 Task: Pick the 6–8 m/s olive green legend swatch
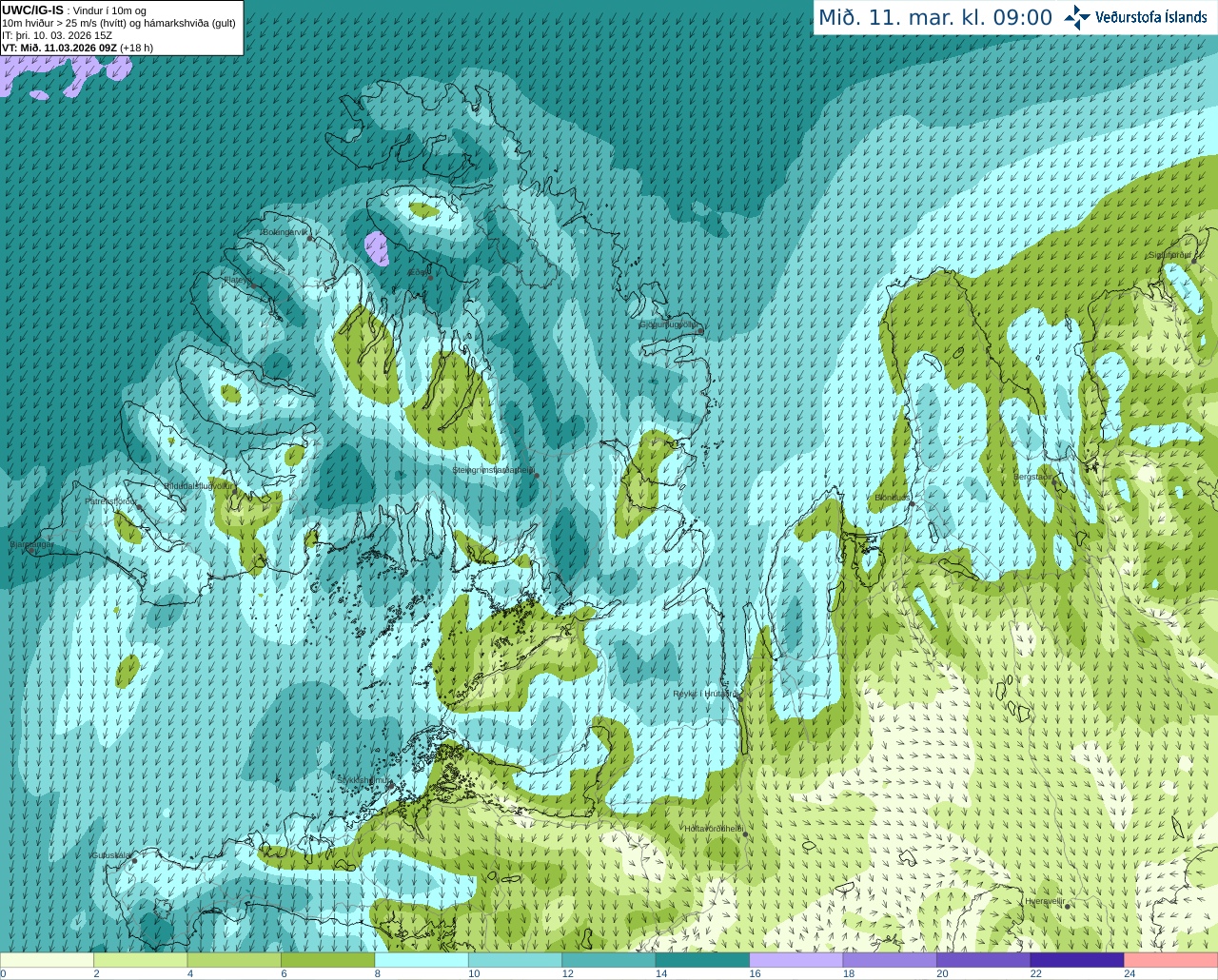click(x=327, y=959)
